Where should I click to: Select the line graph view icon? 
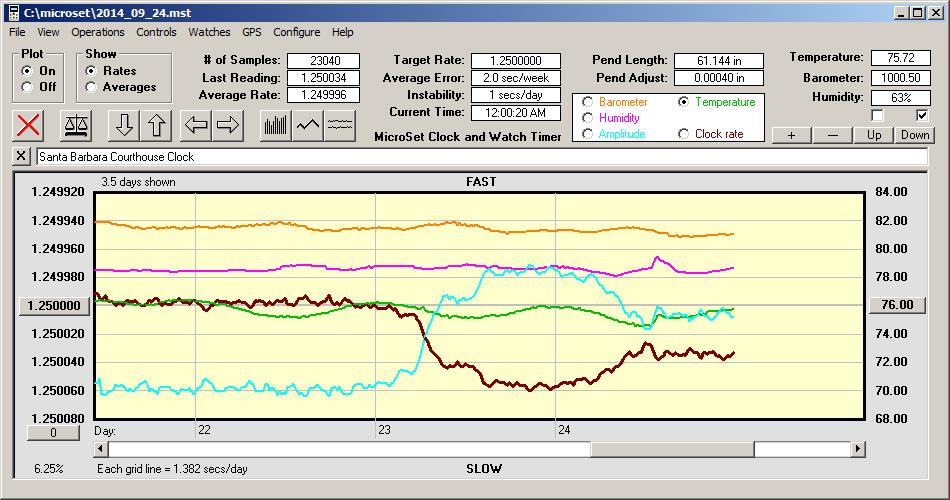pos(308,125)
